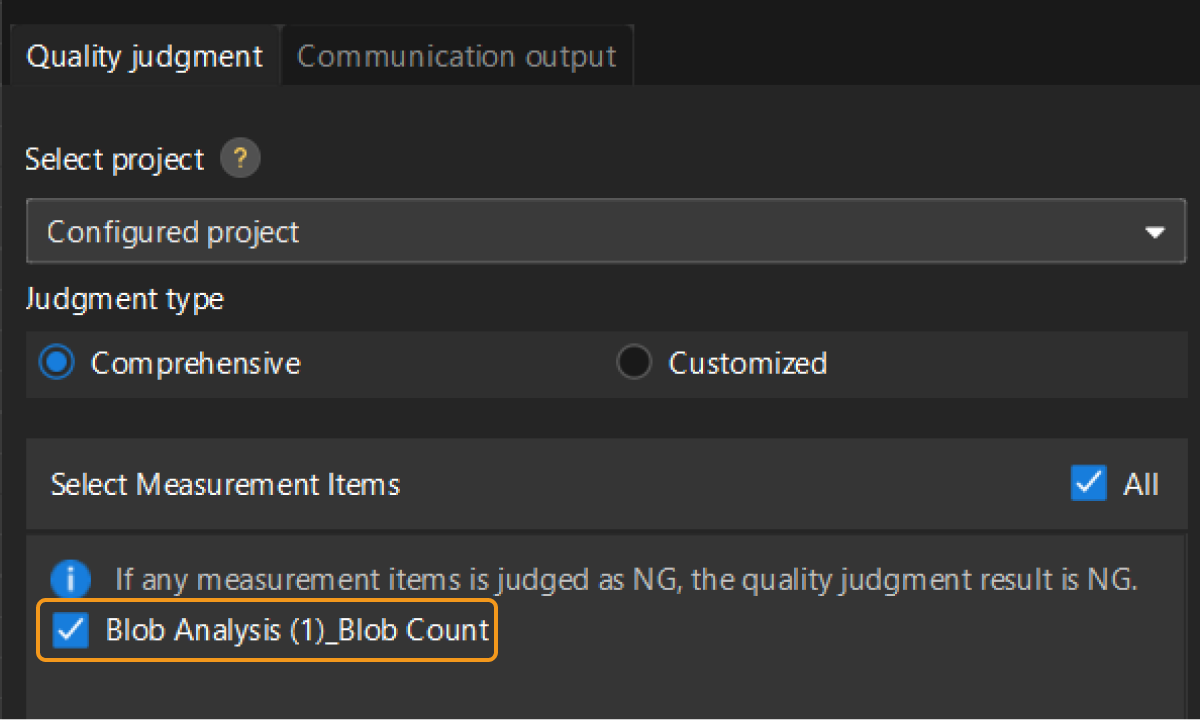Viewport: 1200px width, 720px height.
Task: Click the 'Blob Analysis (1)_Blob Count' label text
Action: [x=297, y=630]
